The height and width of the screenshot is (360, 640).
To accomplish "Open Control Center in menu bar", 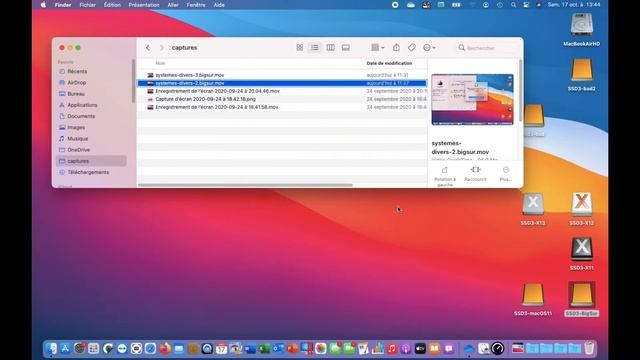I will pyautogui.click(x=526, y=5).
